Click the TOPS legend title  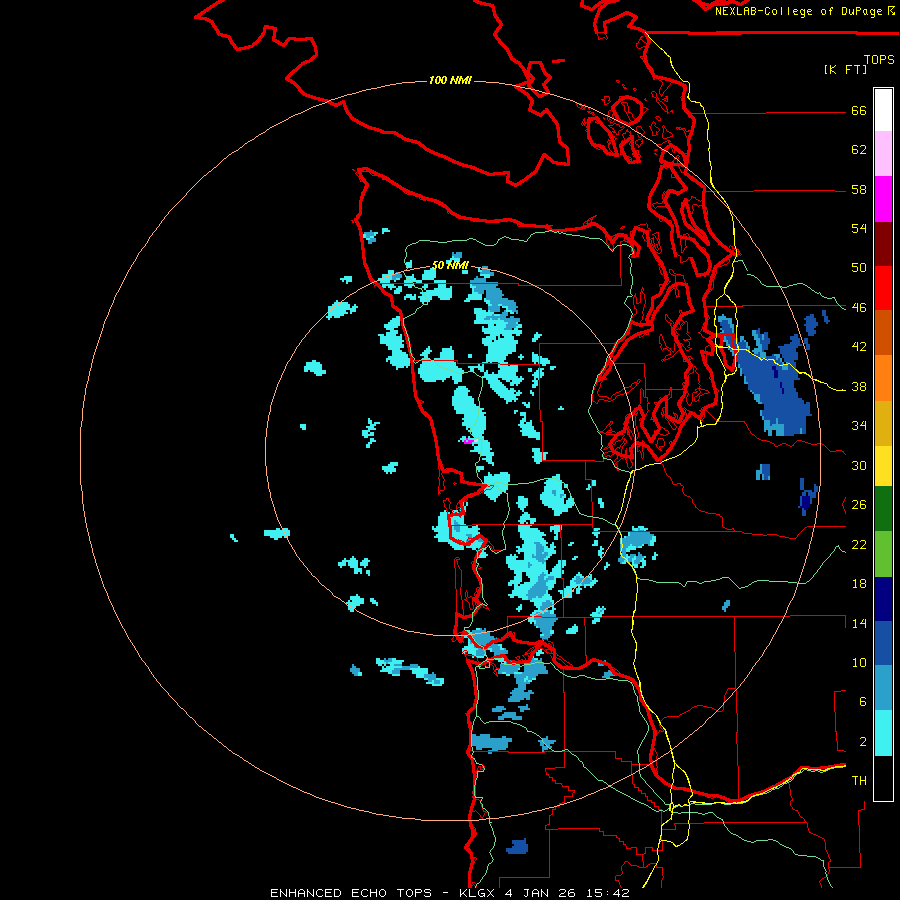(879, 59)
